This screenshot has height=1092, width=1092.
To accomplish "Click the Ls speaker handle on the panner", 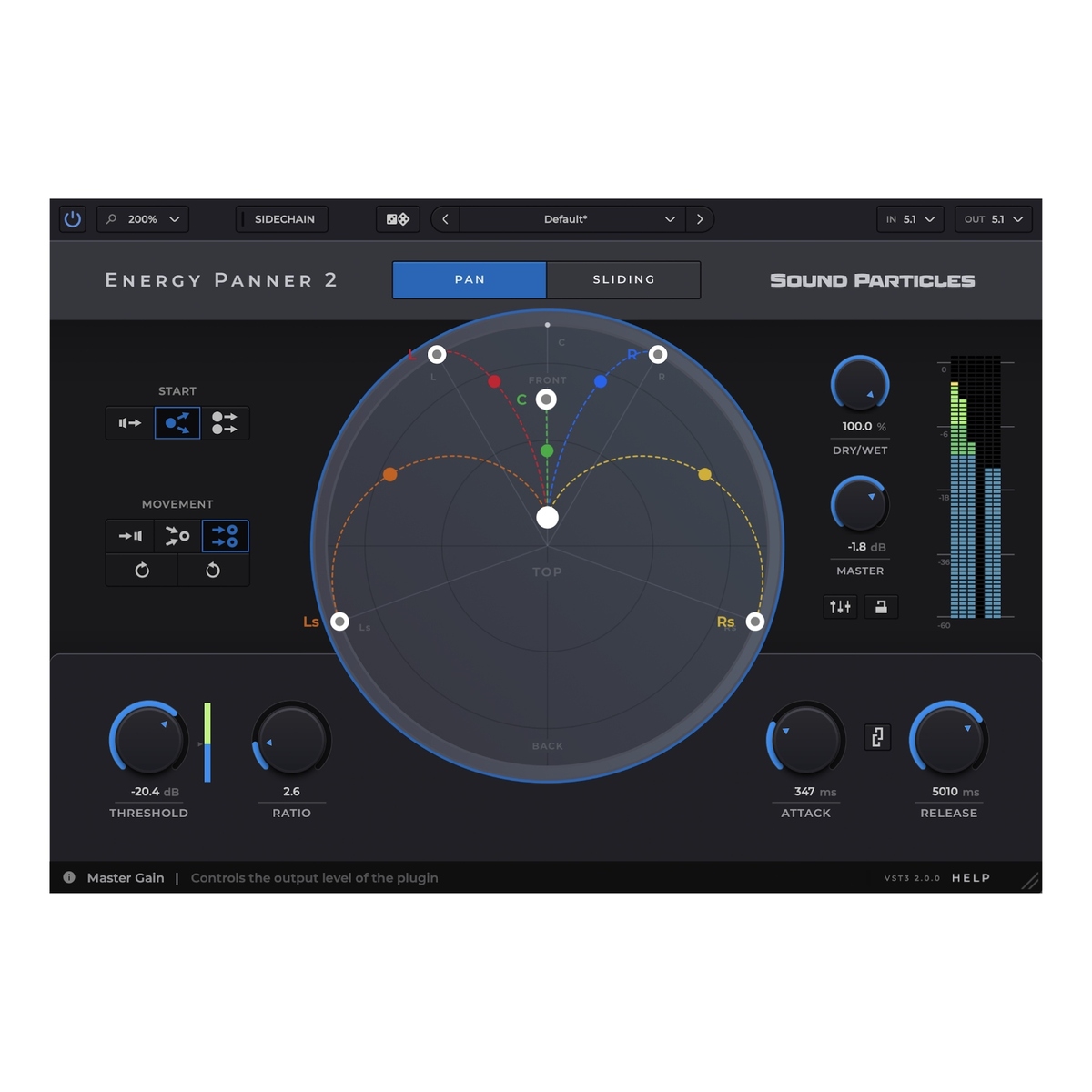I will tap(339, 622).
